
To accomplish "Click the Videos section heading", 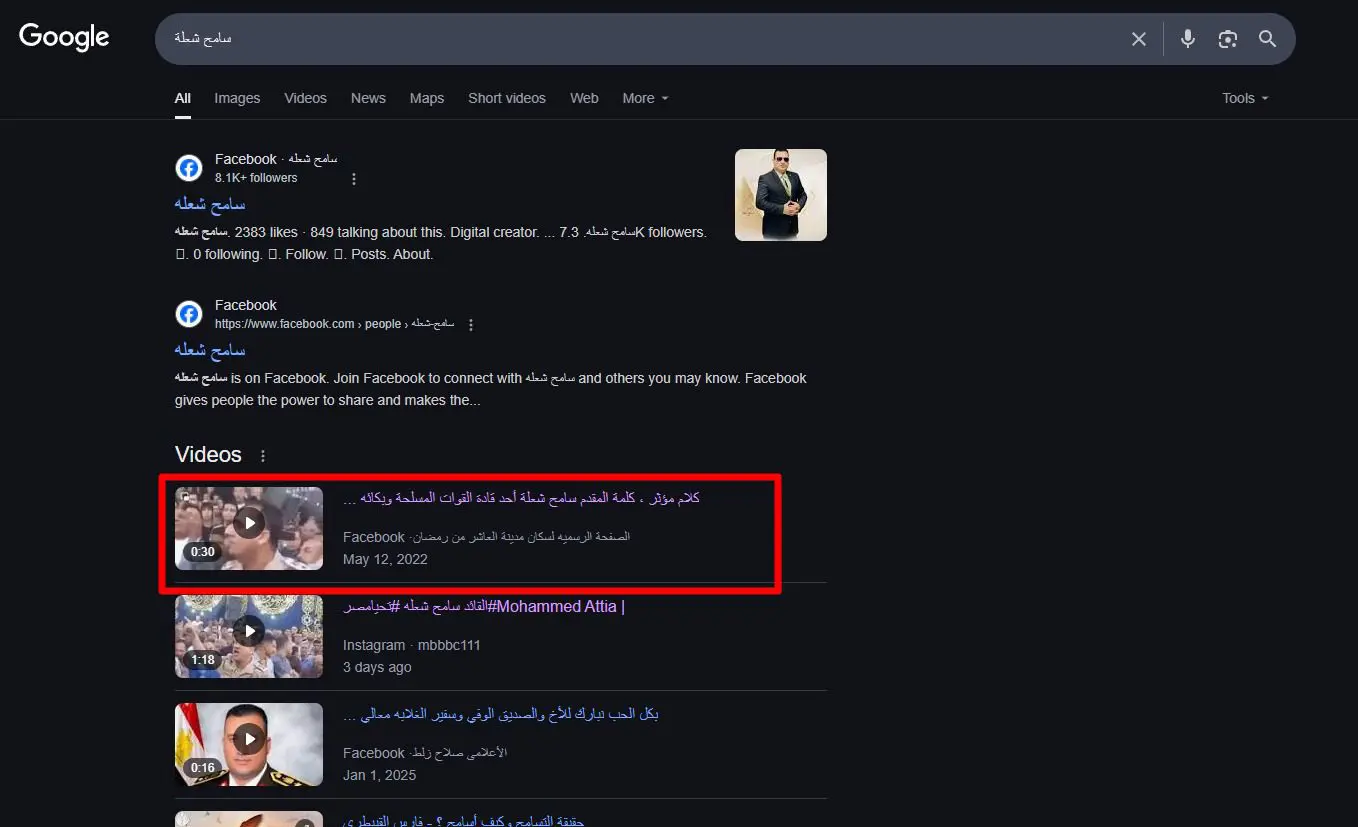I will pos(208,455).
